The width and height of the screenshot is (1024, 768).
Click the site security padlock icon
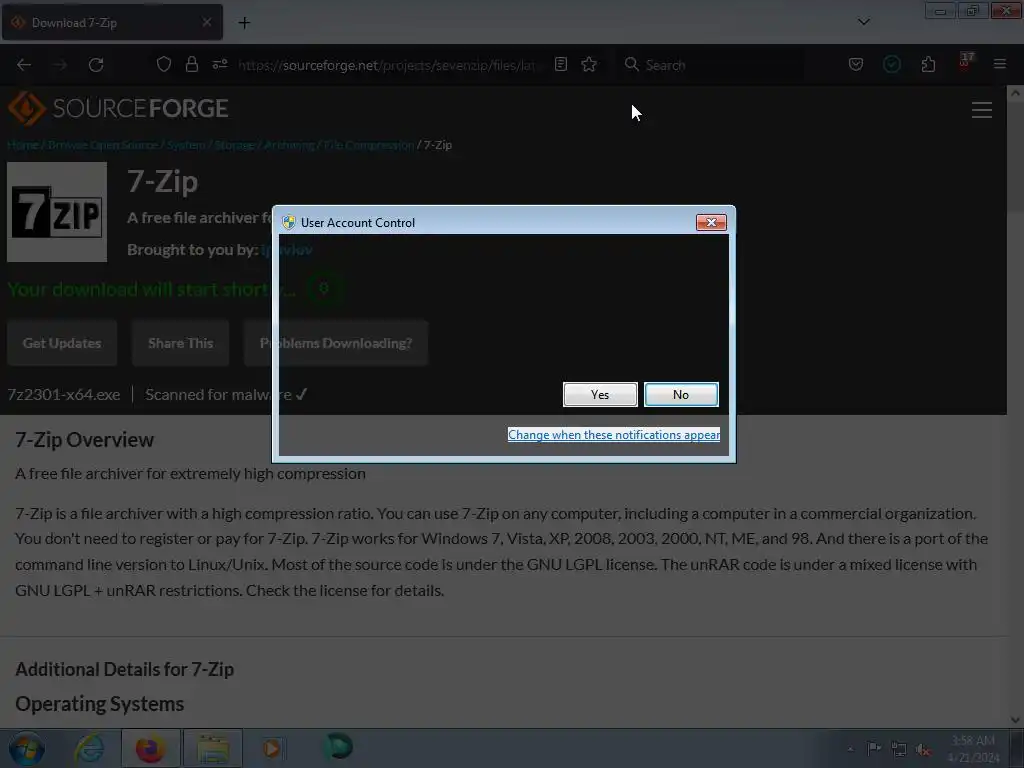191,64
